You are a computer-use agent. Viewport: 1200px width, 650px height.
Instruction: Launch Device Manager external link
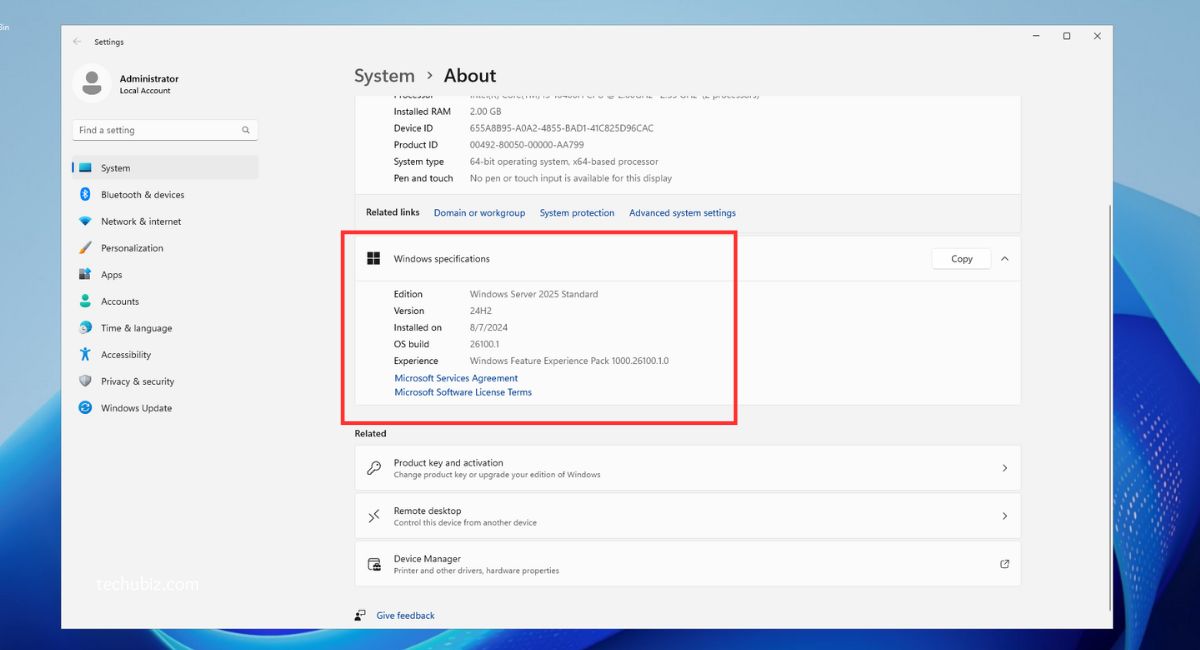pos(1005,564)
